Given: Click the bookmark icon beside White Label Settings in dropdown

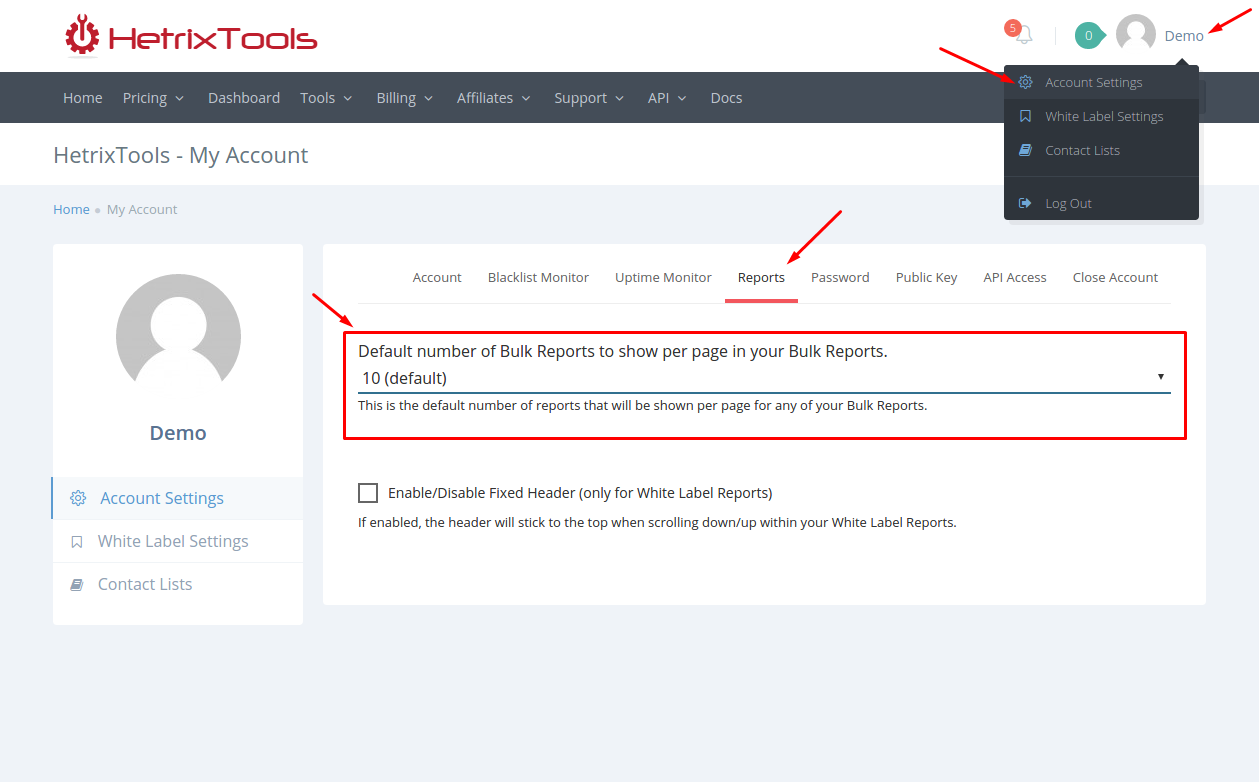Looking at the screenshot, I should (1025, 116).
